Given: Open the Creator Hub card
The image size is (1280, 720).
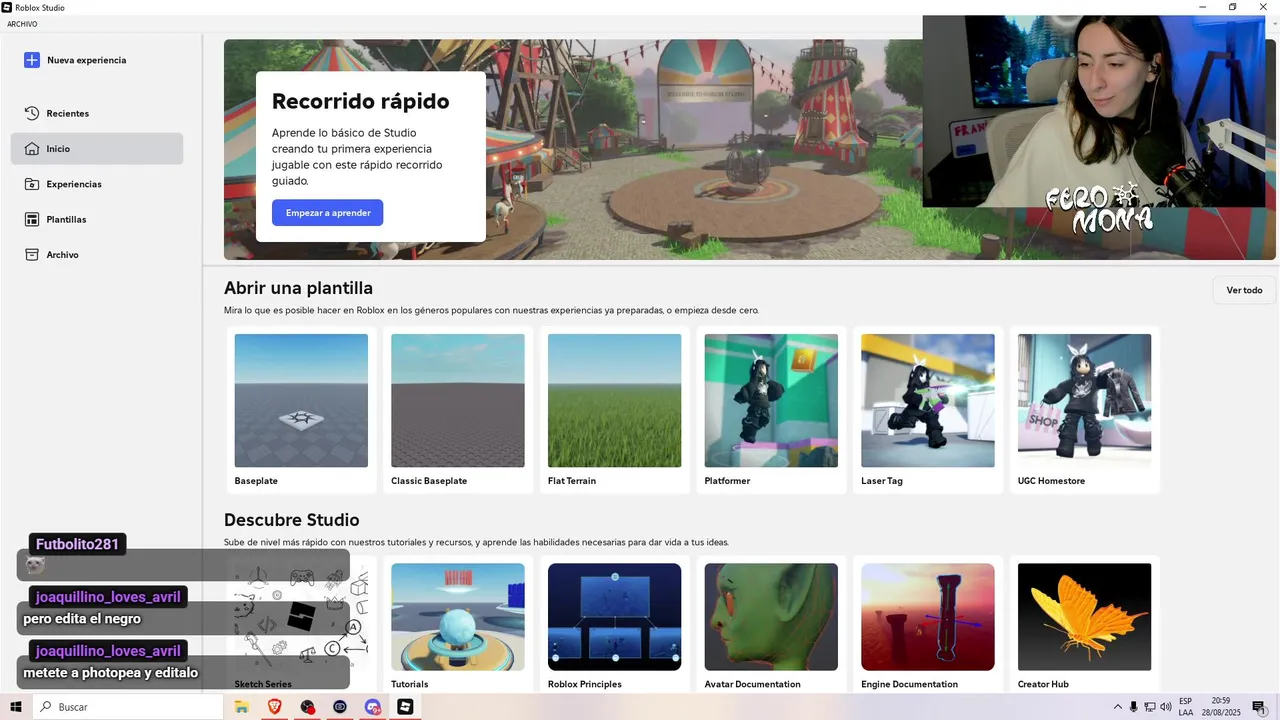Looking at the screenshot, I should pos(1084,626).
